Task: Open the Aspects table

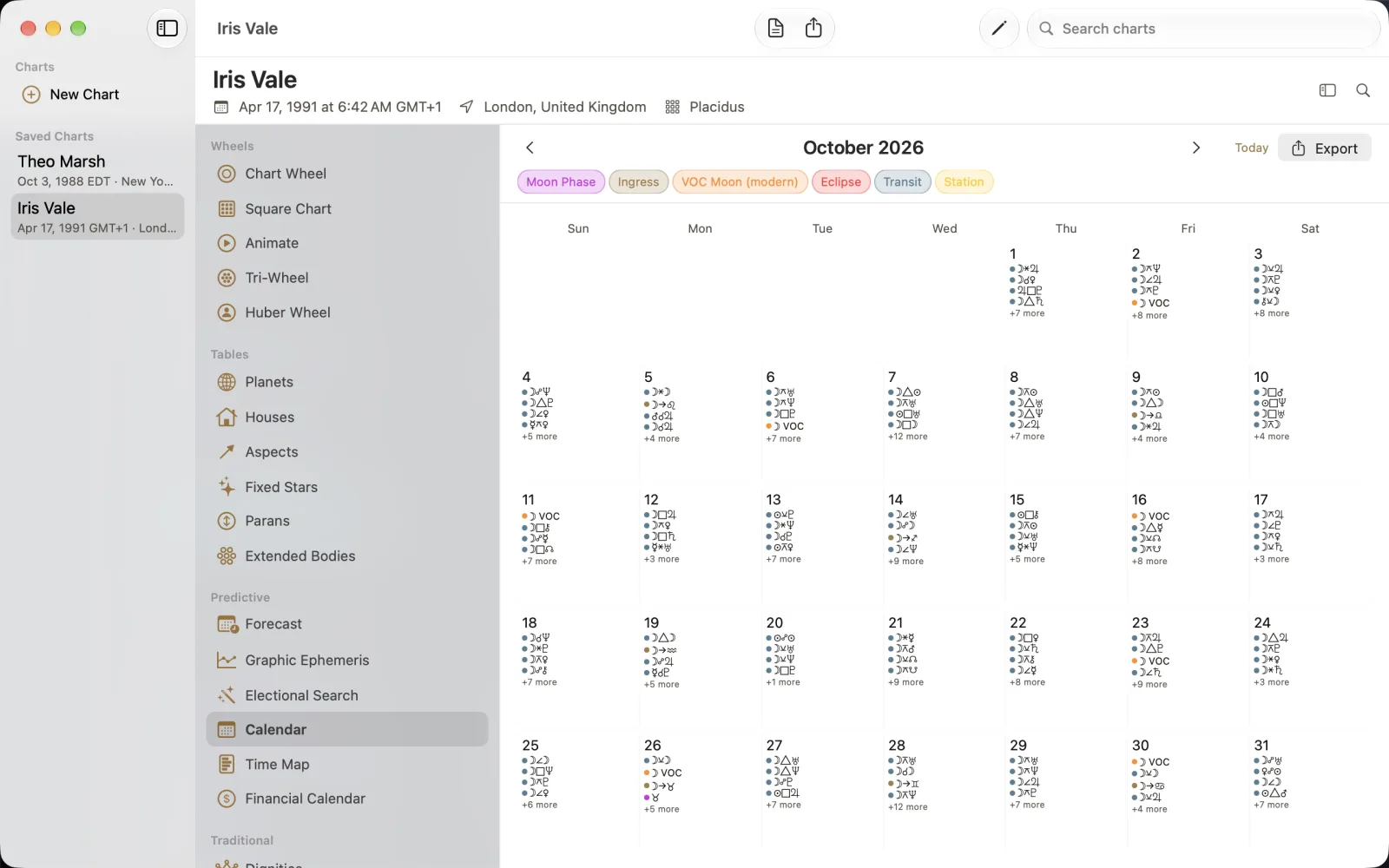Action: coord(347,451)
